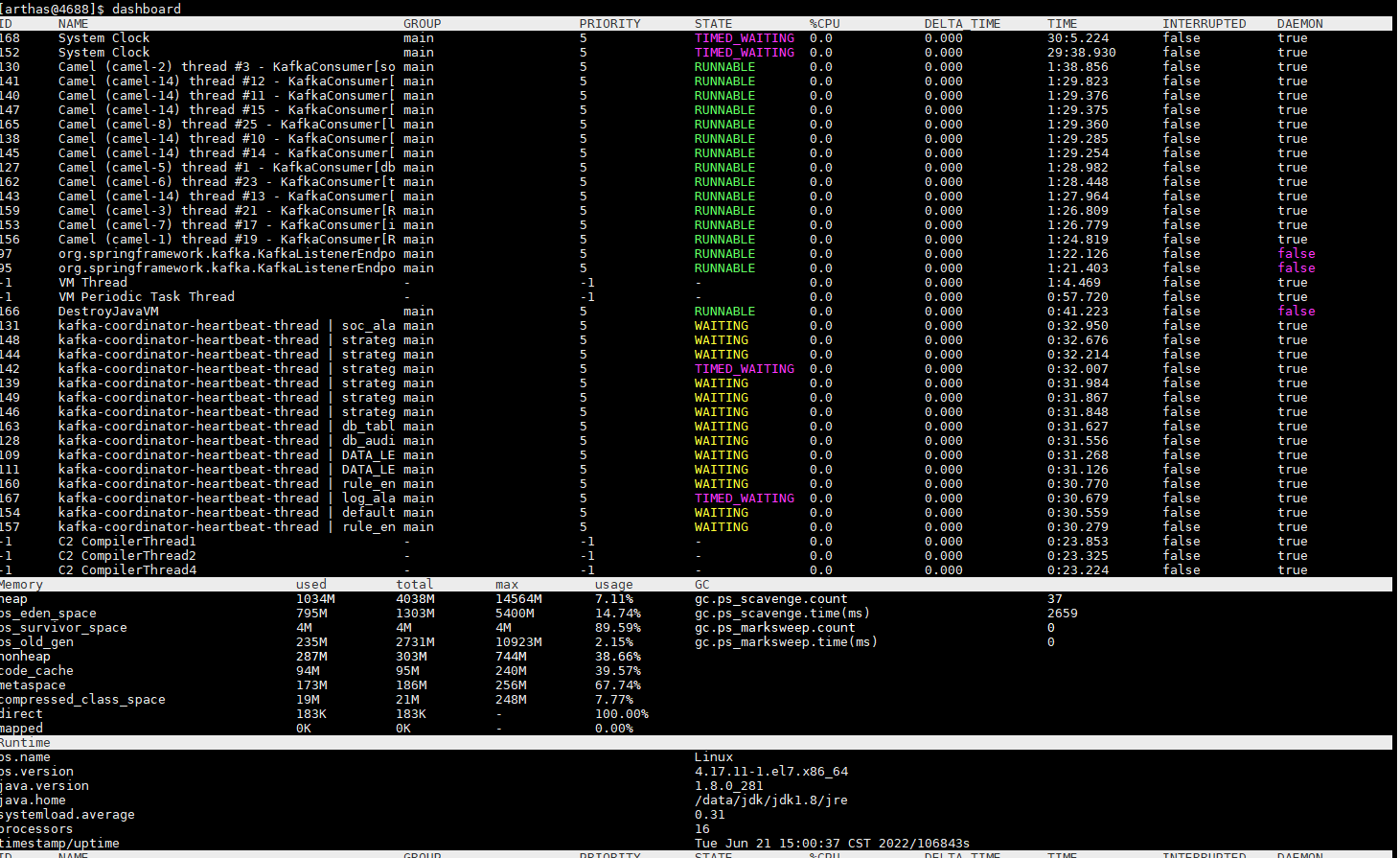Click the "gc.ps_scavenge.count" label

770,599
